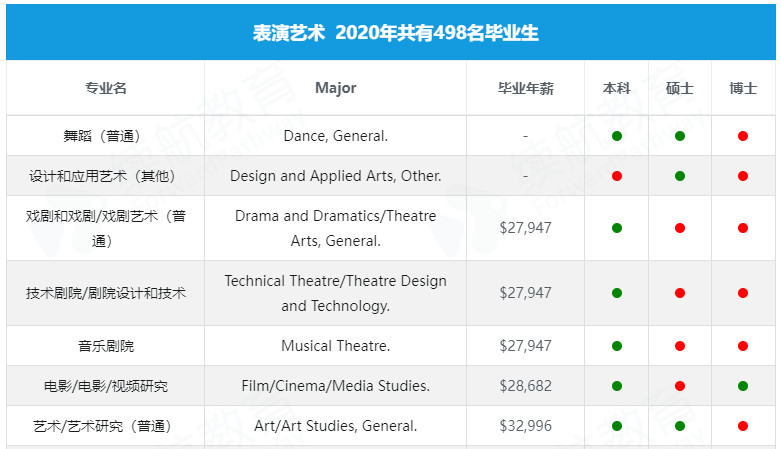The height and width of the screenshot is (449, 781).
Task: Select the 舞蹈（普通）row label
Action: pyautogui.click(x=106, y=136)
